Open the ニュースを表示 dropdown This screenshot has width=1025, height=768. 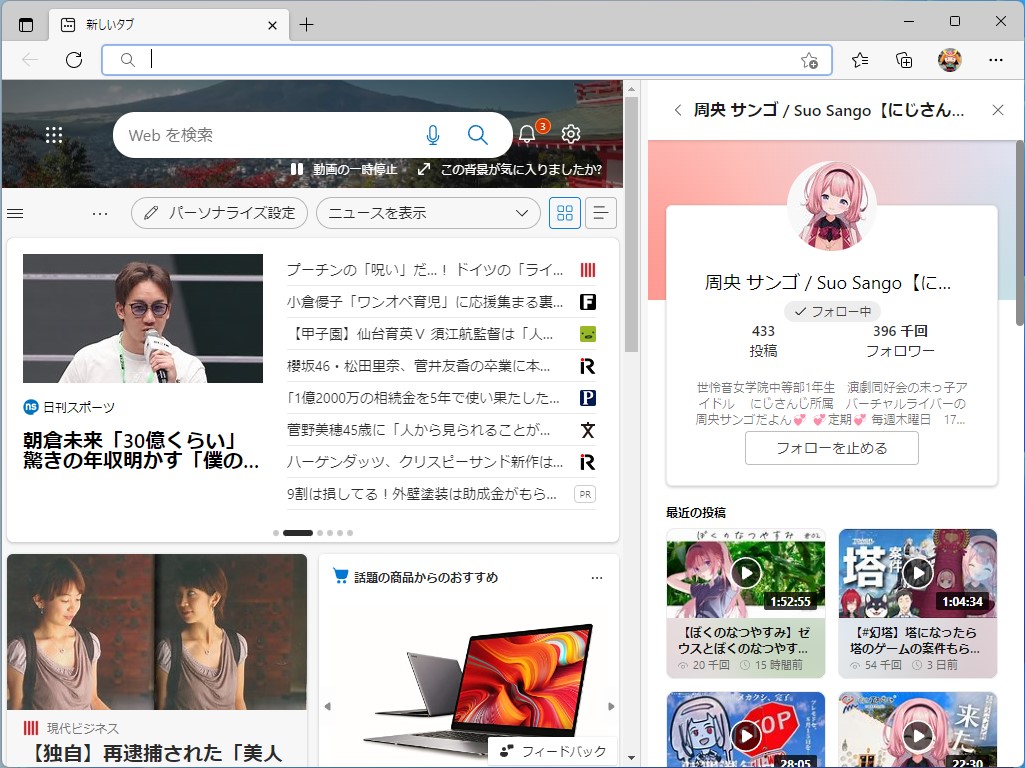point(428,212)
